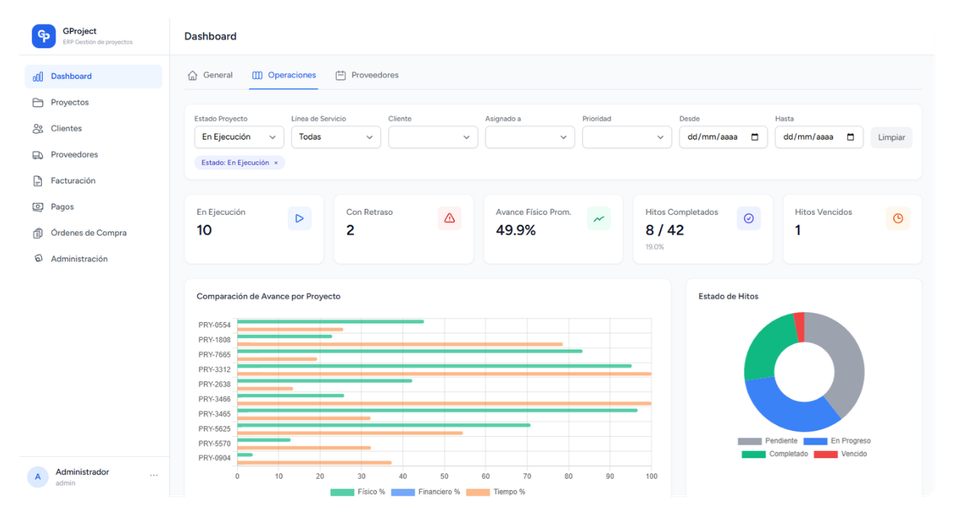This screenshot has width=954, height=515.
Task: Switch to the General tab
Action: pos(210,75)
